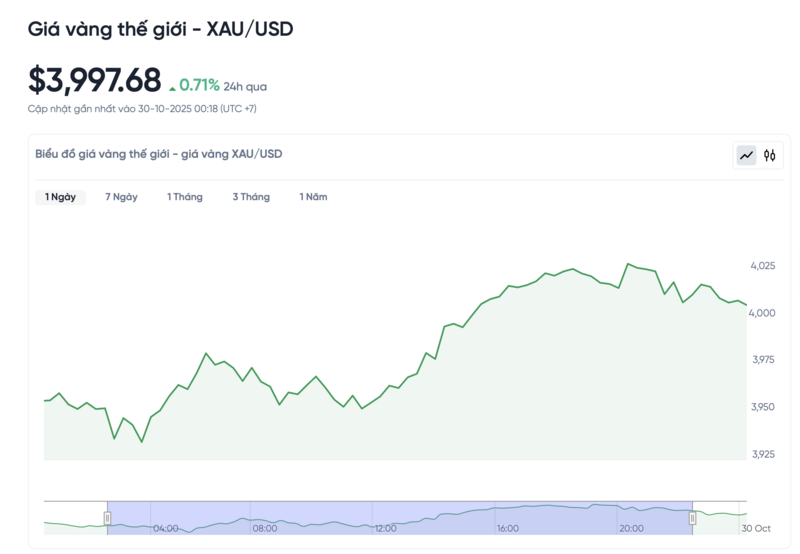Click the left handle of range slider
The height and width of the screenshot is (554, 800).
point(108,517)
